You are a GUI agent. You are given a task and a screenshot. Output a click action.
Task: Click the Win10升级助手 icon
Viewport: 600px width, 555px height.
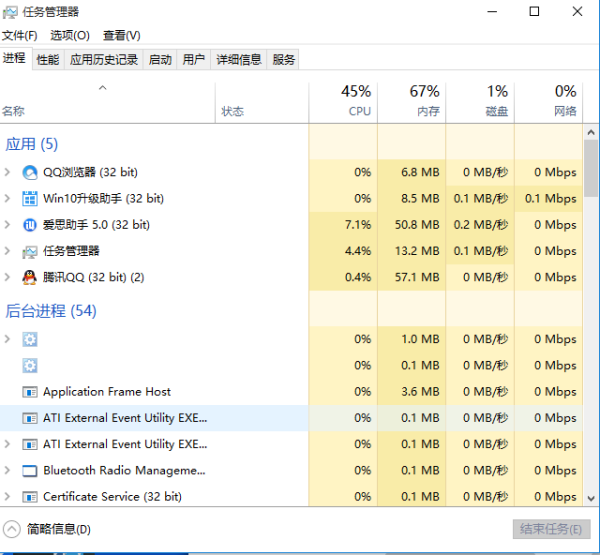(30, 198)
